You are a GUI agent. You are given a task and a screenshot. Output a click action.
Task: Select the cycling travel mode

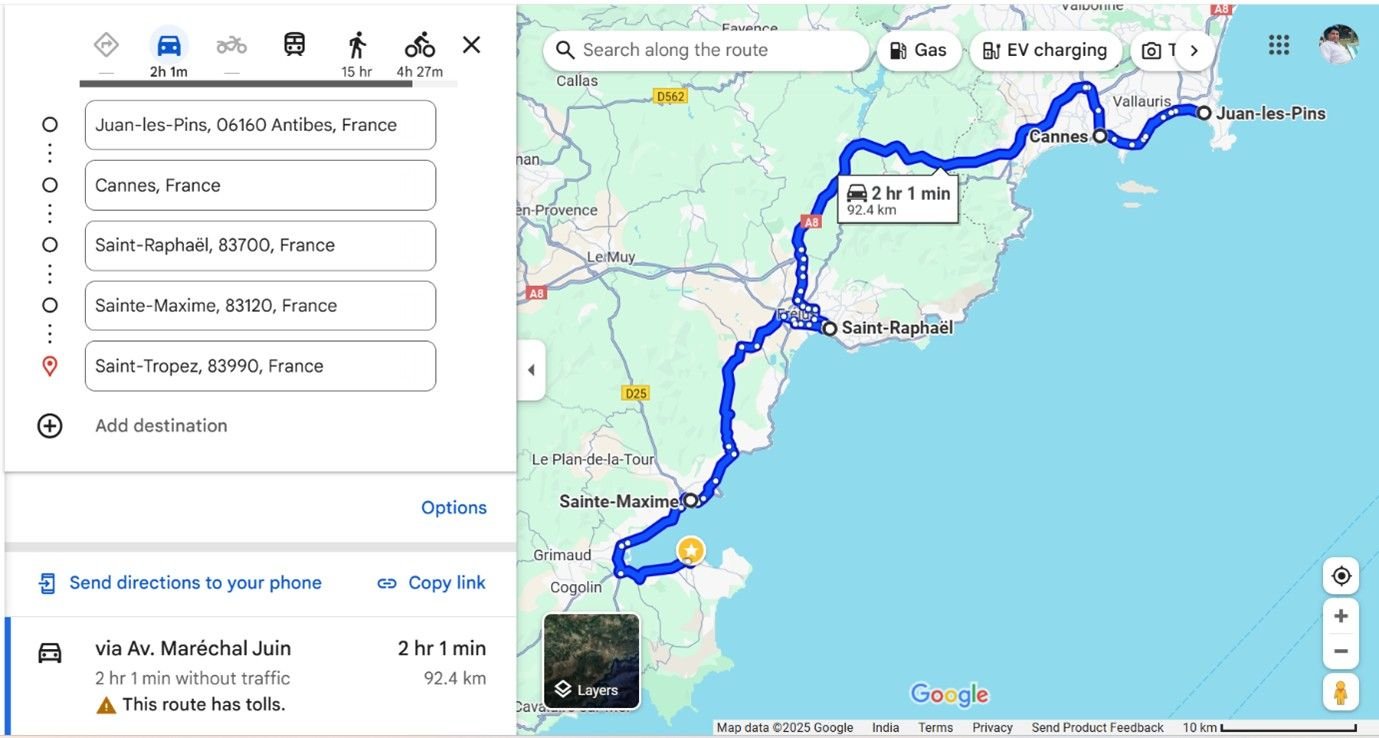pos(420,45)
